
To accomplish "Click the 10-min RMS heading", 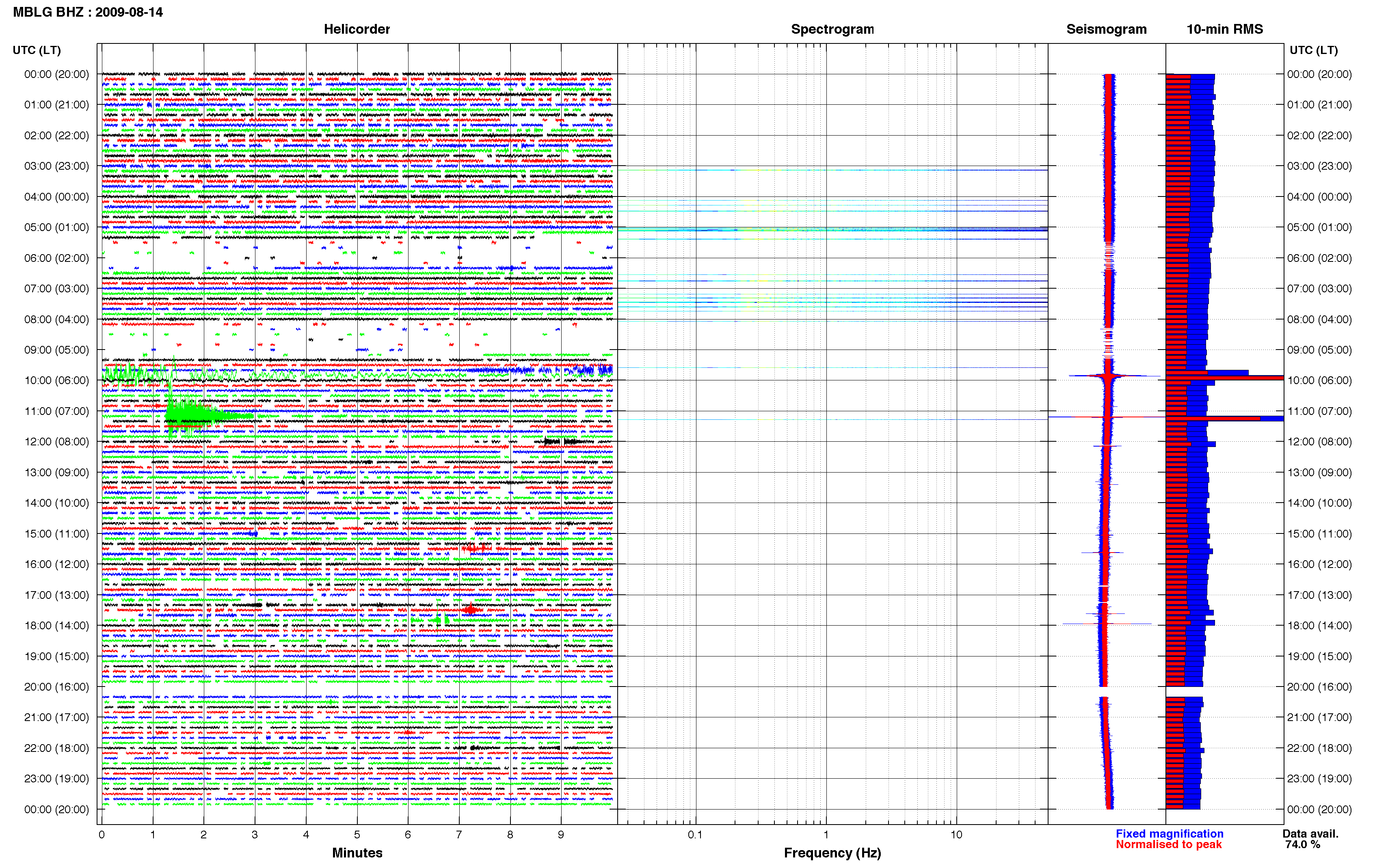I will [1224, 29].
